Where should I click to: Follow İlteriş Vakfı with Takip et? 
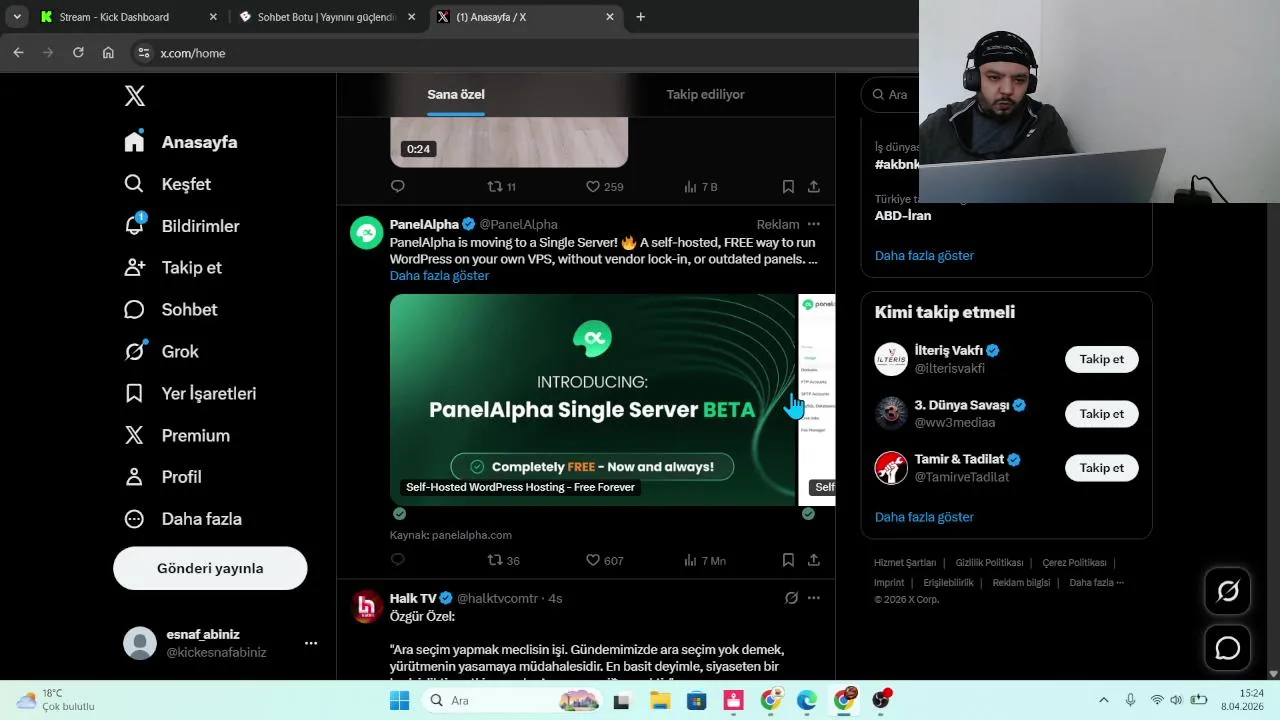(1101, 359)
